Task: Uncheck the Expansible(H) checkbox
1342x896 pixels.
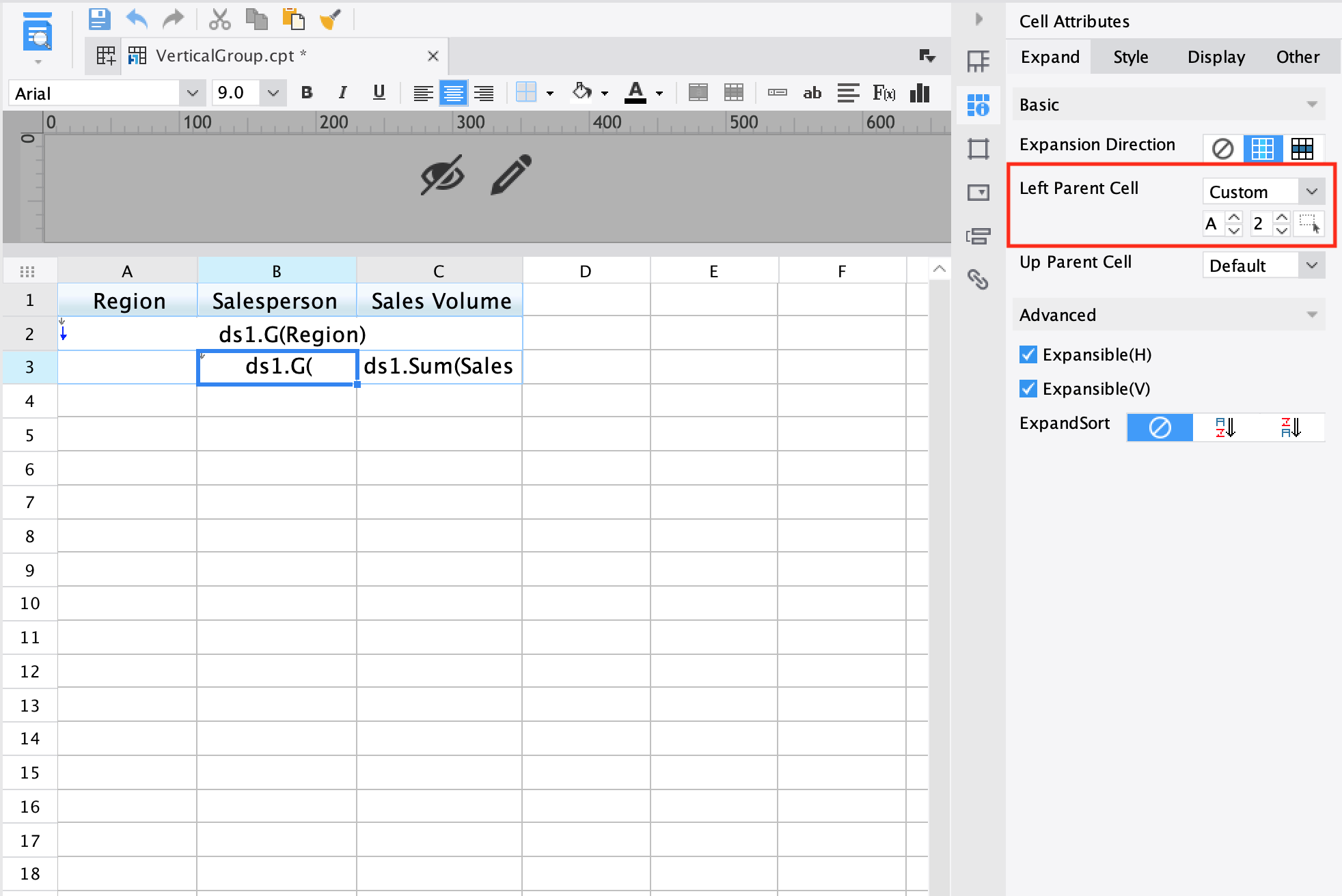Action: tap(1028, 354)
